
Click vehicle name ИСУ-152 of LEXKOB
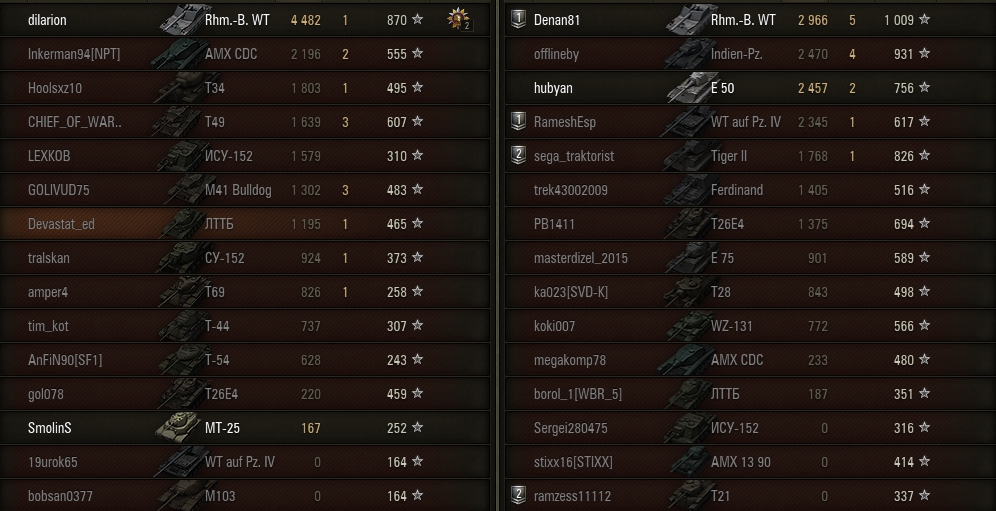pos(229,156)
